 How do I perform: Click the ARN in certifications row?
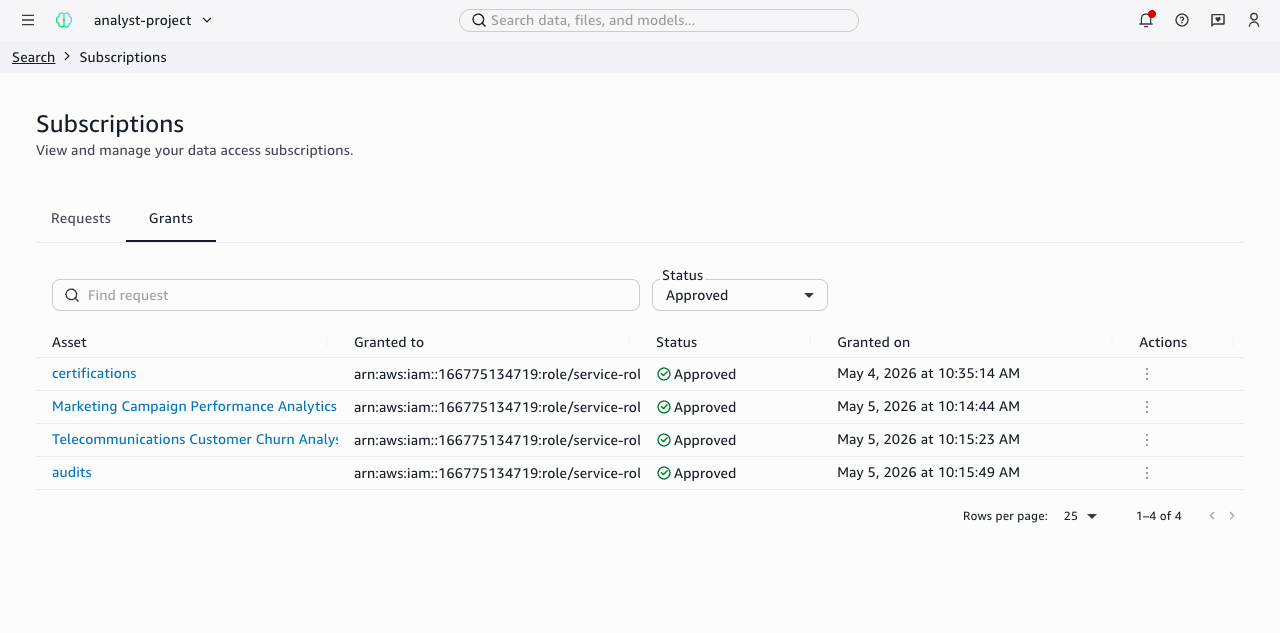[x=497, y=374]
